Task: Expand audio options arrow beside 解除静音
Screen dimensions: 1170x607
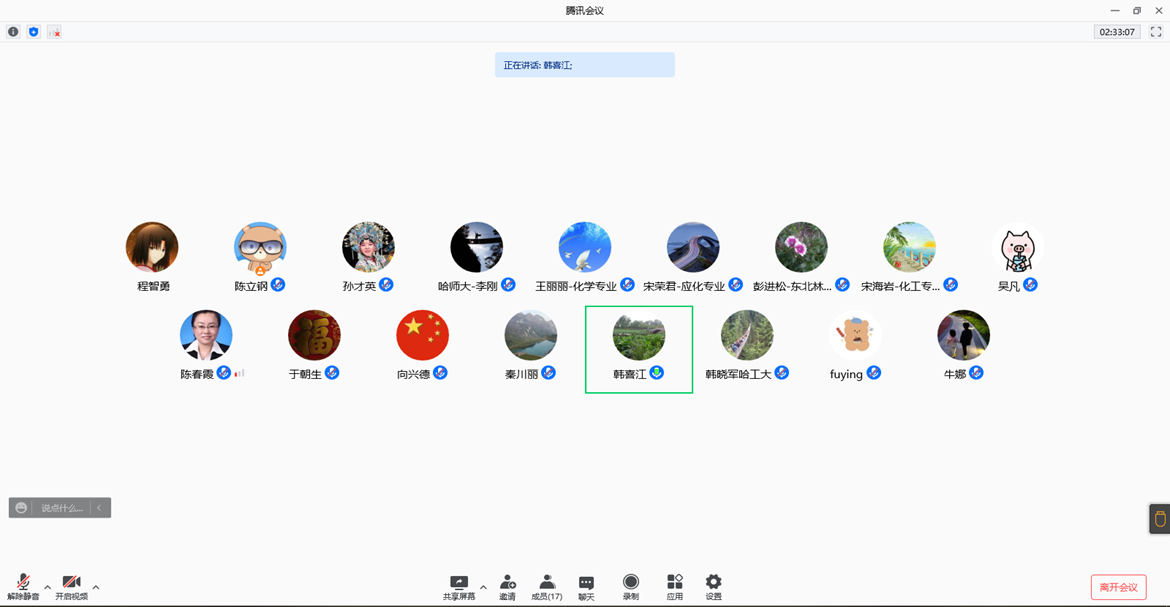Action: [47, 588]
